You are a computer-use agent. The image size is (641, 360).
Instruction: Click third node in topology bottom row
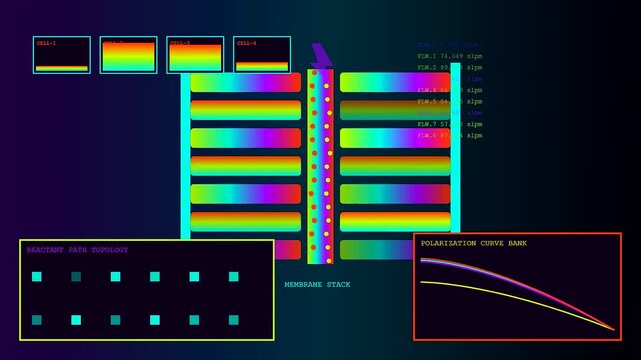(115, 320)
